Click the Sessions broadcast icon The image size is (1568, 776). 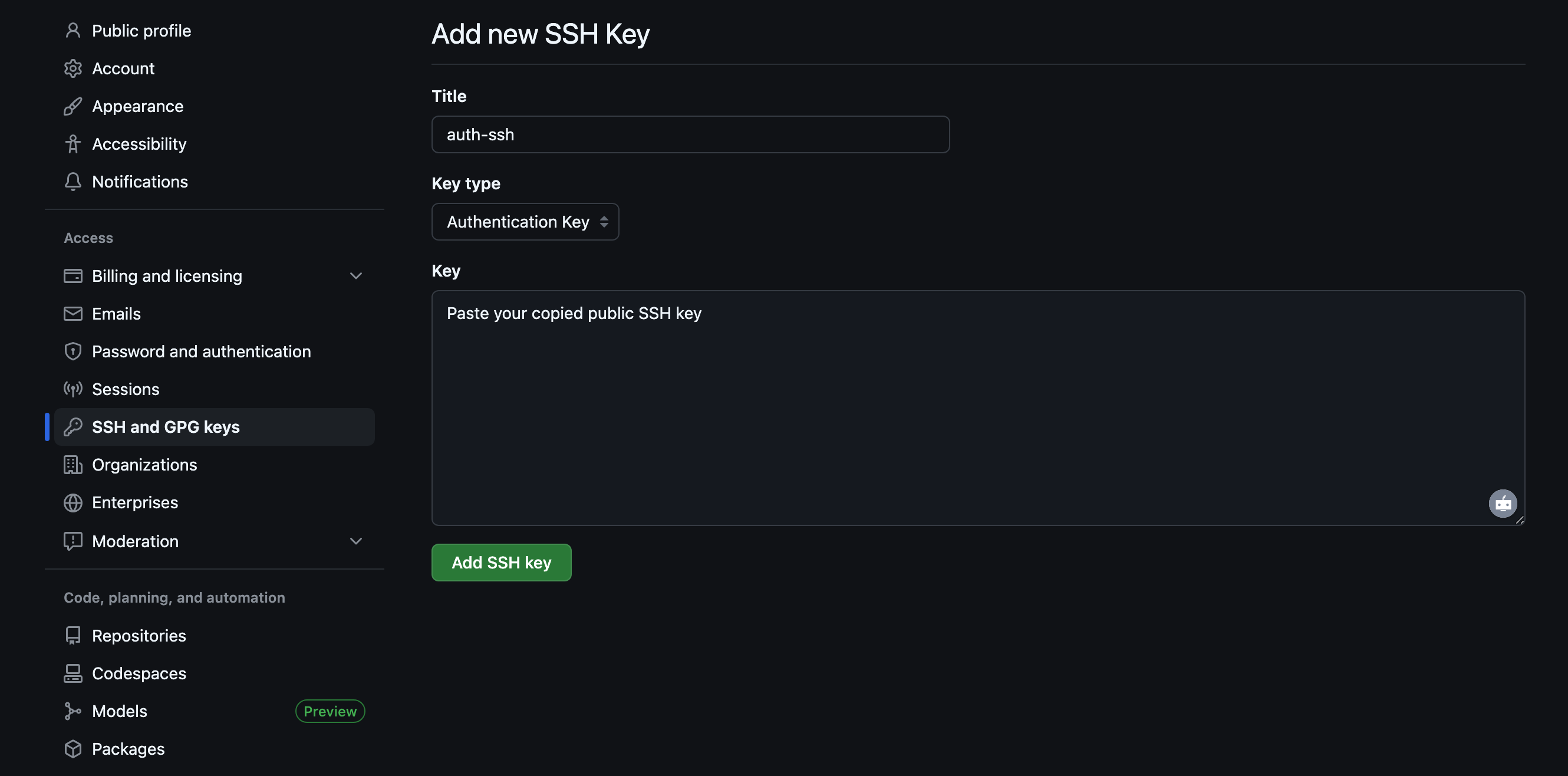pos(73,389)
